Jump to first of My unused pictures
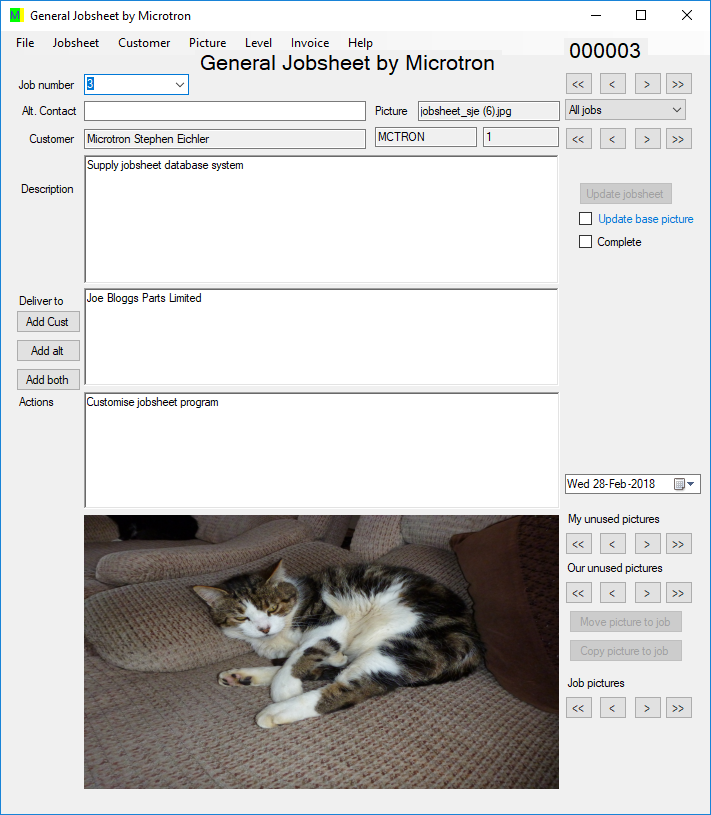The image size is (711, 815). pos(579,544)
